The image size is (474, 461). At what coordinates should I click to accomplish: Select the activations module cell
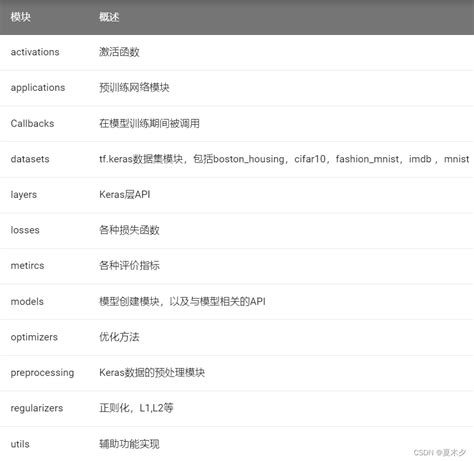point(35,52)
